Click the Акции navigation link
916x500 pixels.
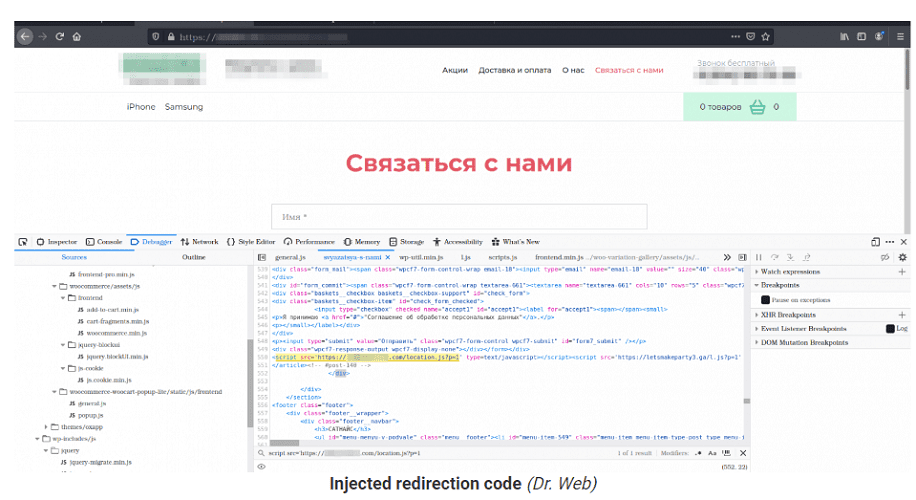click(454, 70)
